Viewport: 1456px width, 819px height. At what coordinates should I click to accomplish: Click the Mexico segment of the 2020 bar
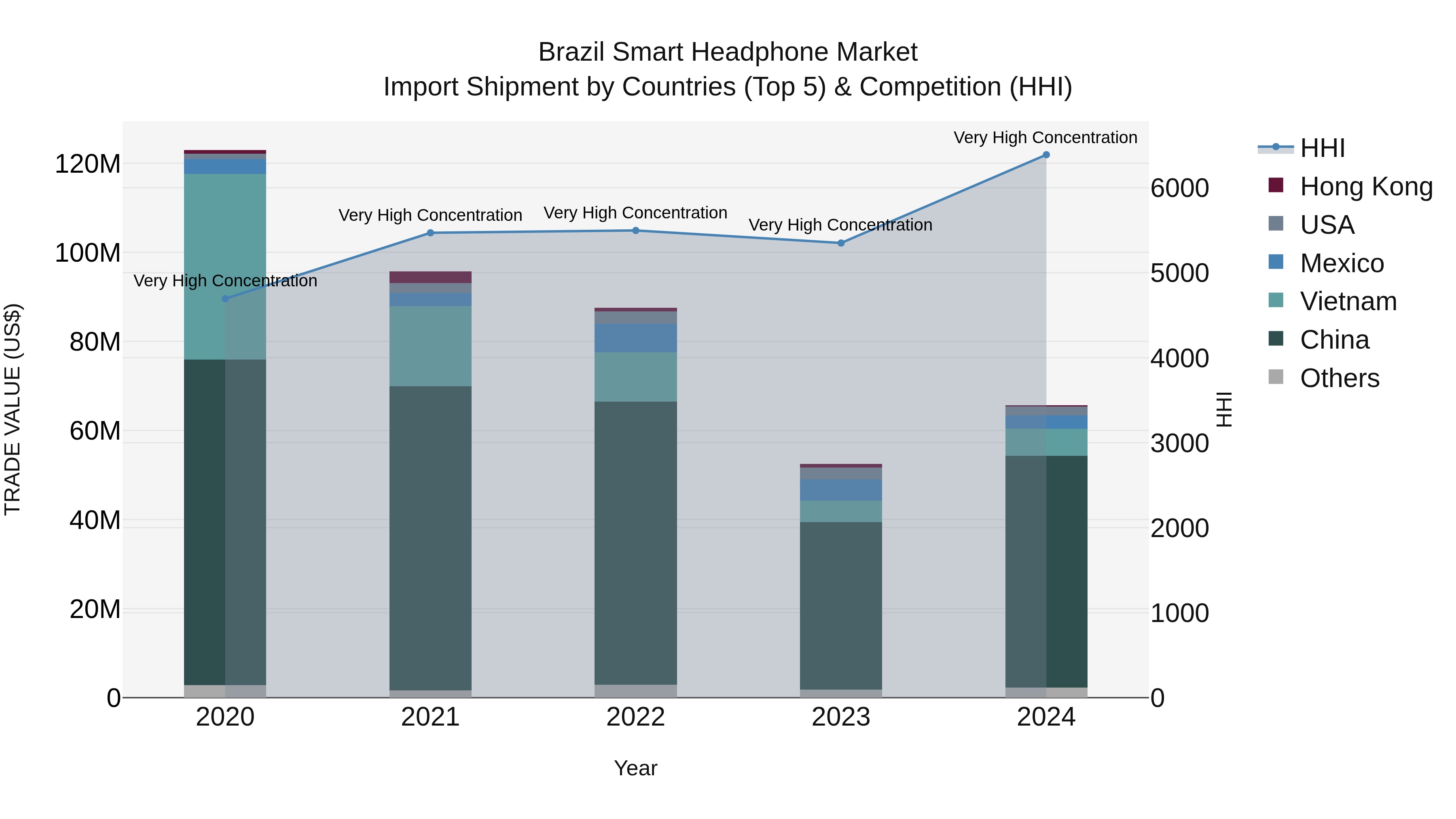[x=225, y=167]
